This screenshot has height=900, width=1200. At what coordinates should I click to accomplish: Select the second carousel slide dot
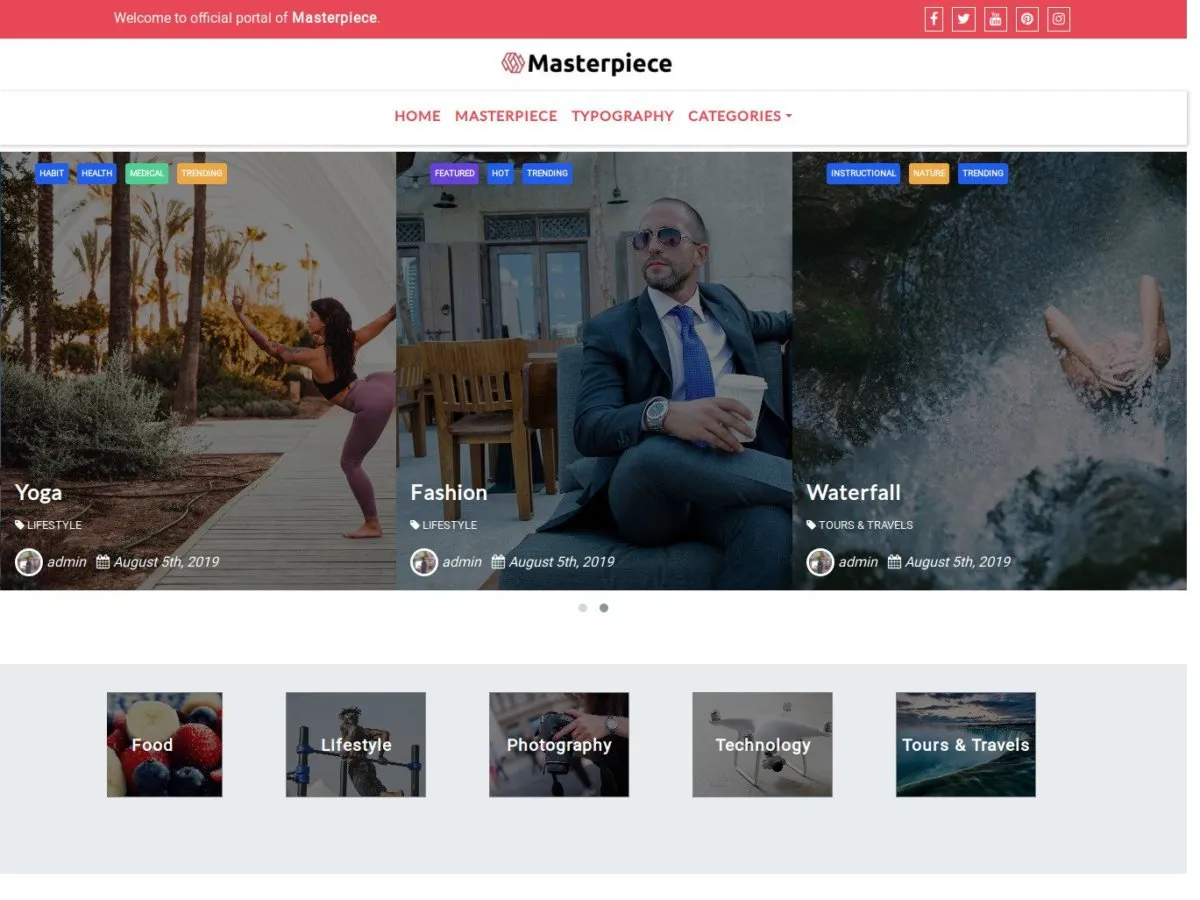(604, 608)
